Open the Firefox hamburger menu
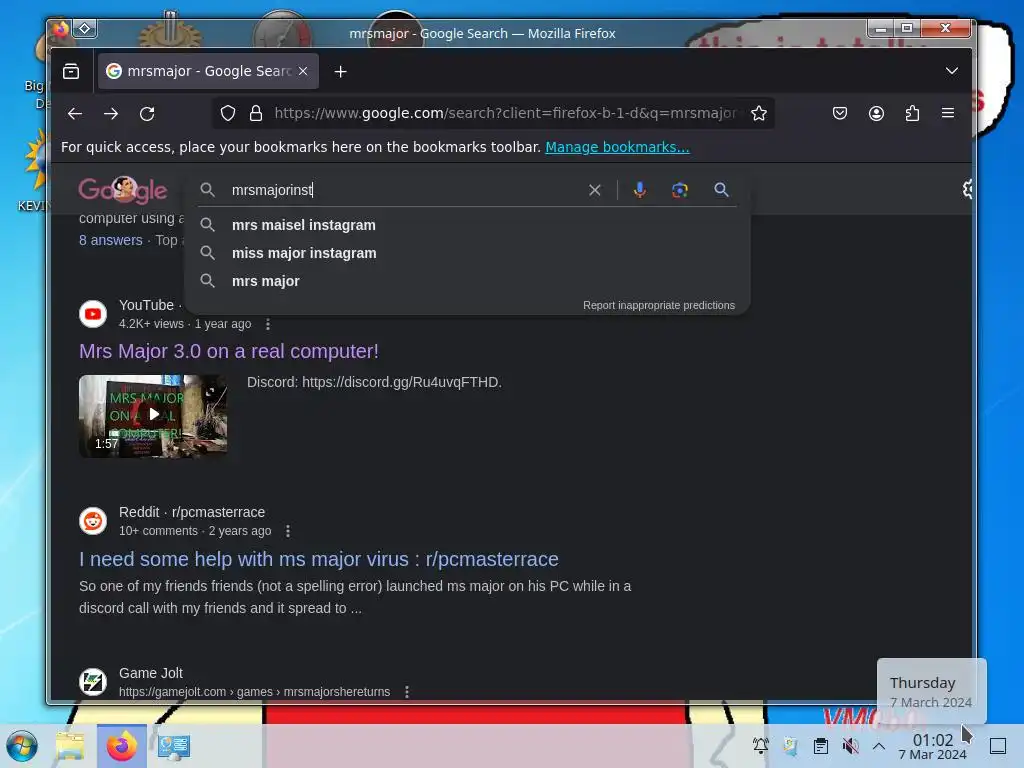The height and width of the screenshot is (768, 1024). 948,113
